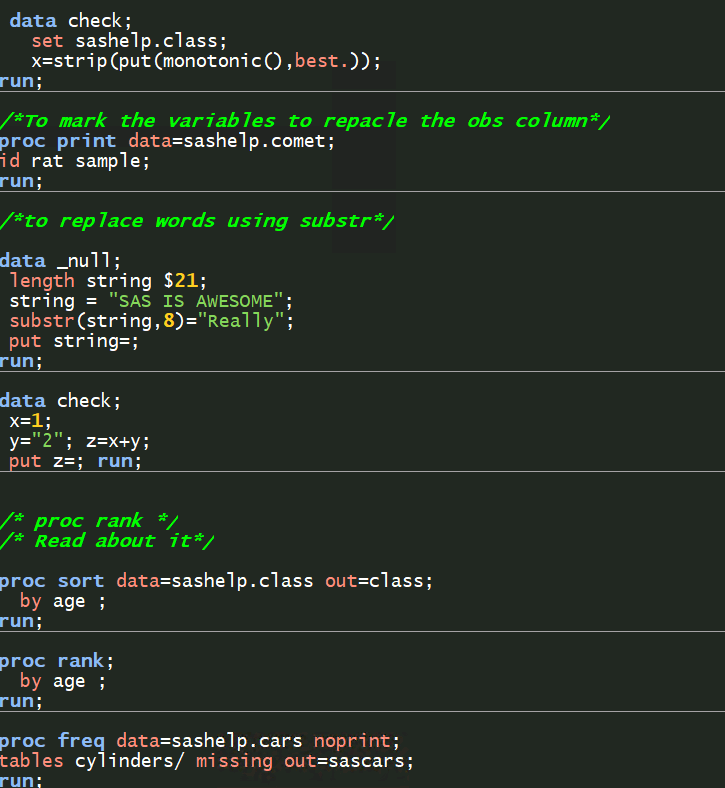Click the "out=class" option in proc sort

375,581
